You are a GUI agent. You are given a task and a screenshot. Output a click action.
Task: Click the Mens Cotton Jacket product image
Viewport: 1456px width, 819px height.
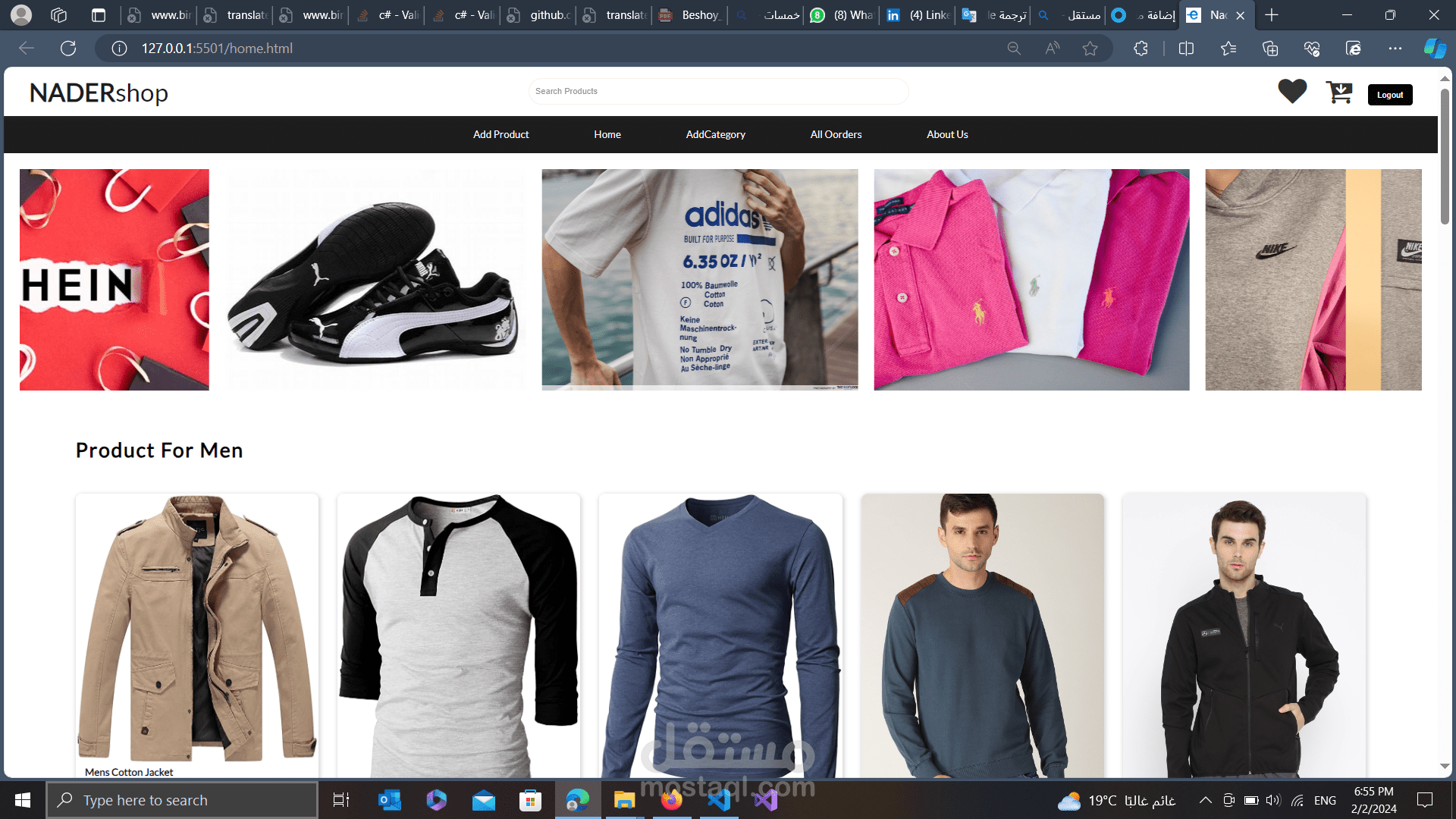196,629
